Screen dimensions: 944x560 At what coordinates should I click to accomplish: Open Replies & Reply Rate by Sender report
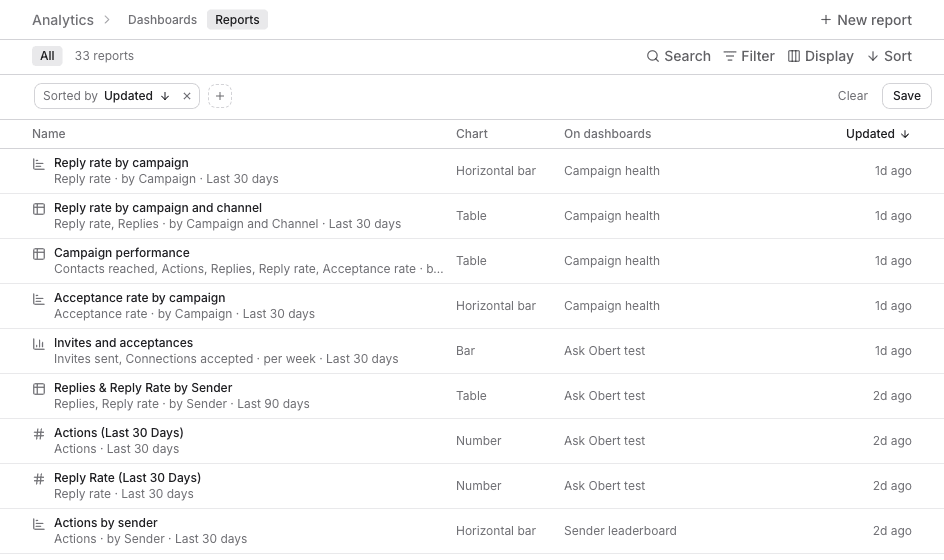coord(472,396)
